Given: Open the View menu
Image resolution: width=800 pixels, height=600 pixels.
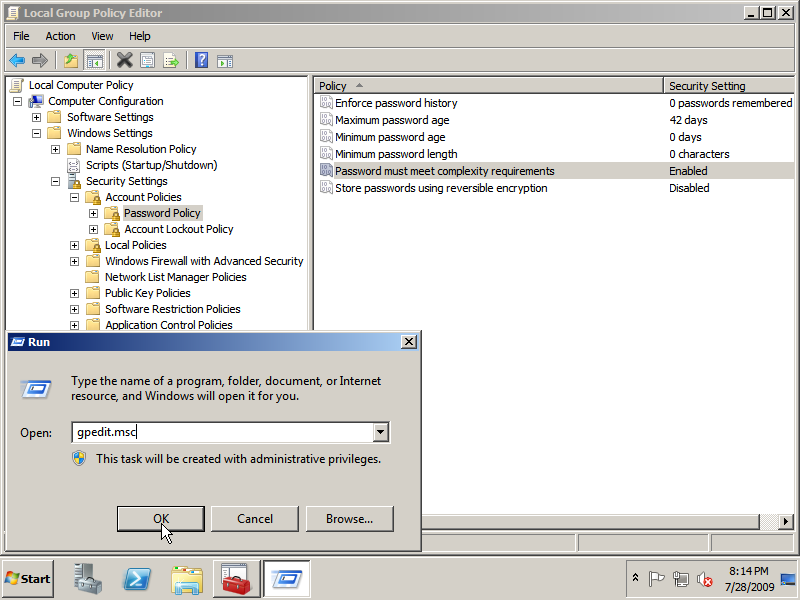Looking at the screenshot, I should pos(102,36).
